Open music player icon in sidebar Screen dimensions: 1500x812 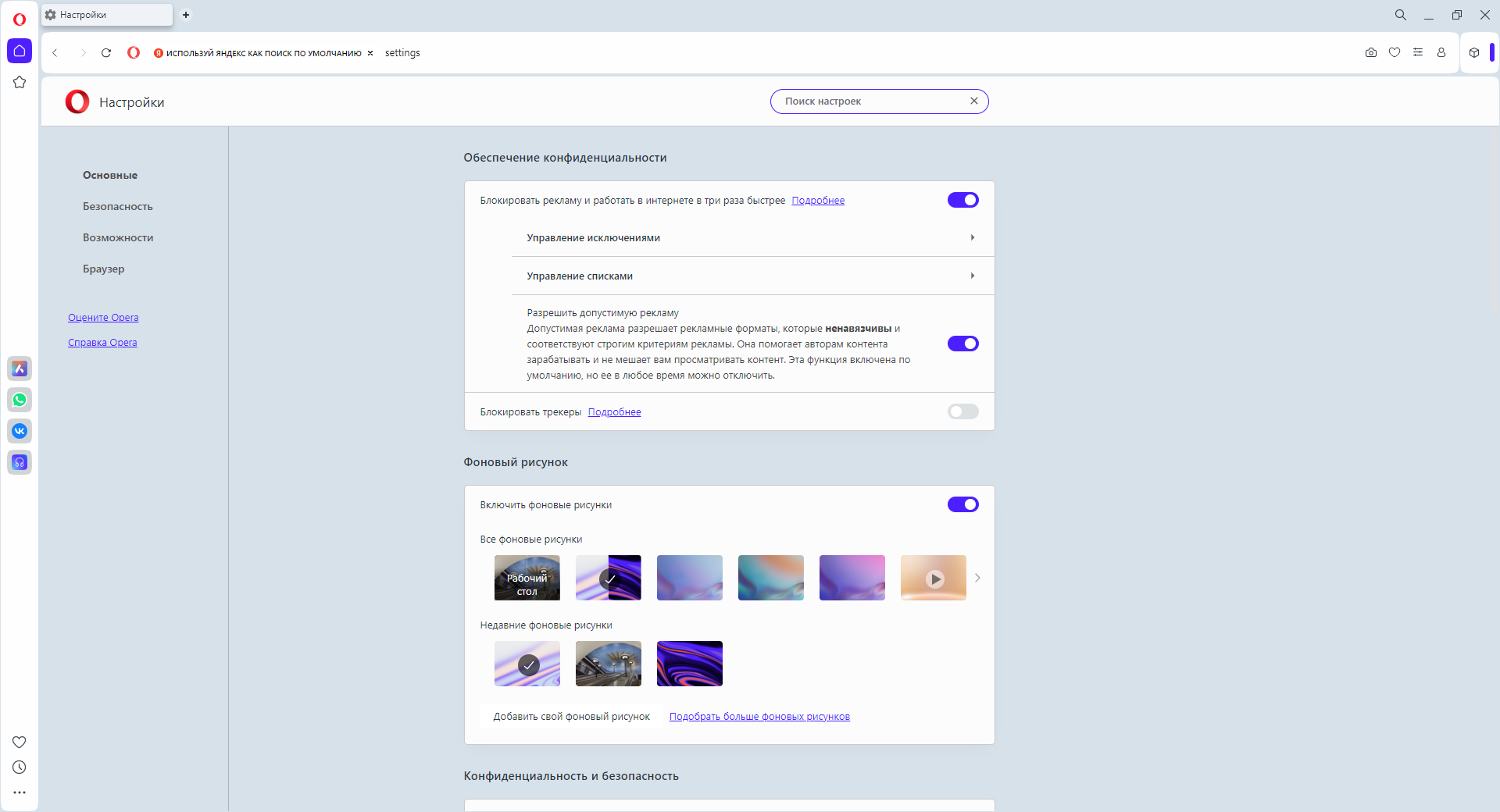coord(20,462)
